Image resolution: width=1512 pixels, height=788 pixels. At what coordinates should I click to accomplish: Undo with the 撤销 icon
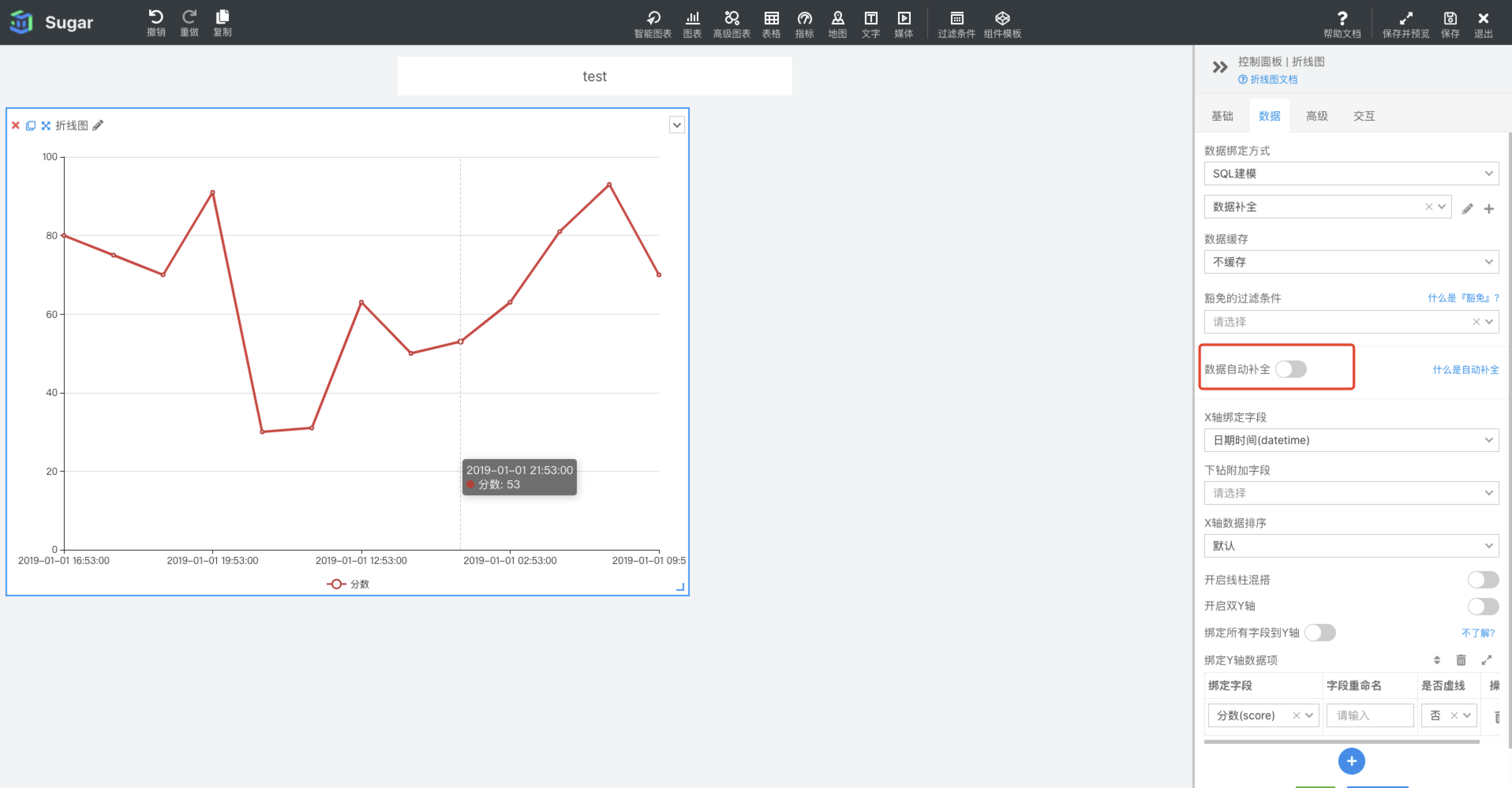coord(155,23)
